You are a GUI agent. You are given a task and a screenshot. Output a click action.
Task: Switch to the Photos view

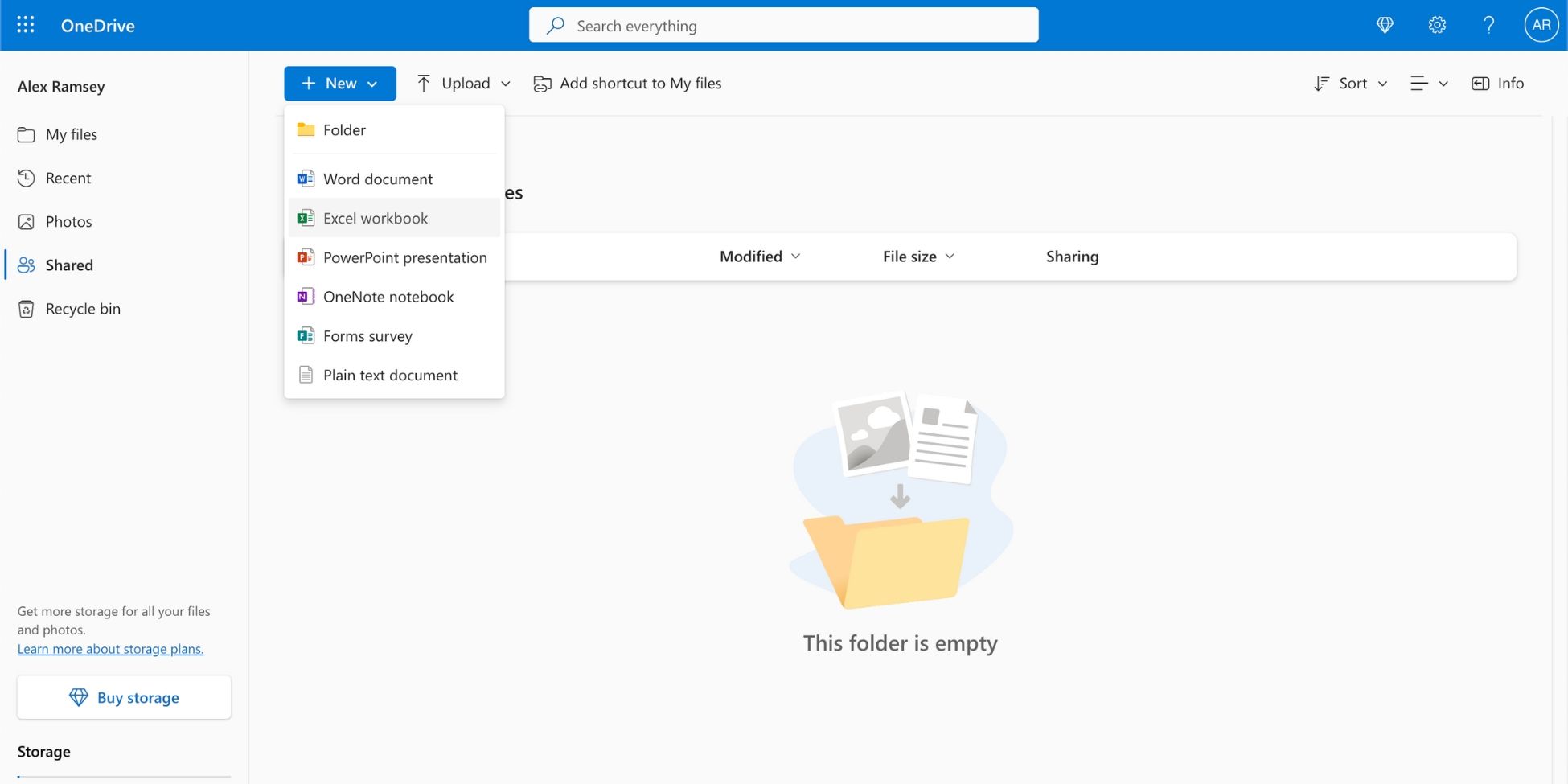[x=68, y=221]
